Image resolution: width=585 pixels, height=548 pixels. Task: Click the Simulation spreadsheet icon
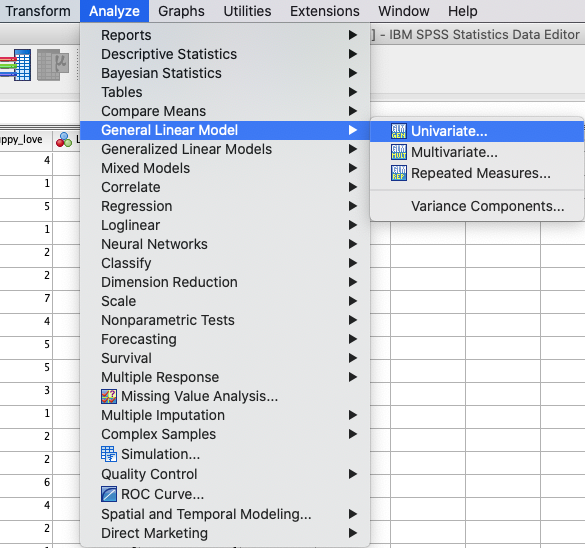[x=109, y=454]
